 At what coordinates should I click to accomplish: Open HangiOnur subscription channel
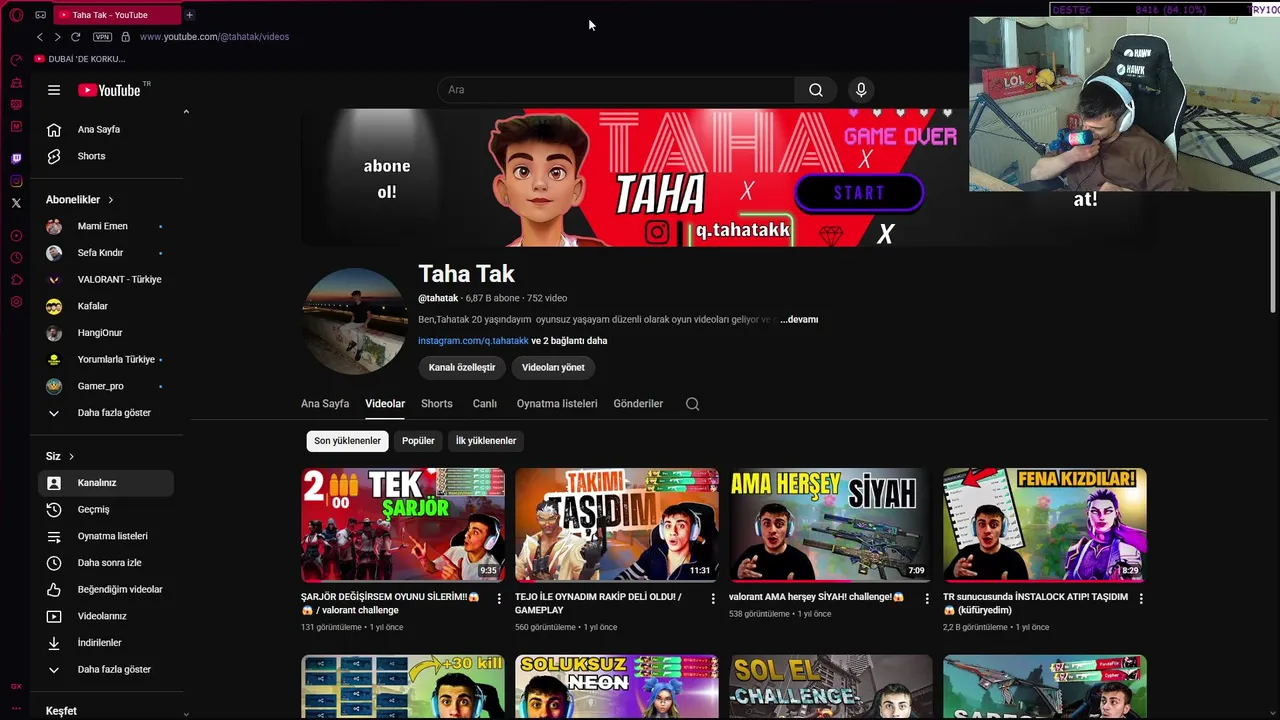click(x=106, y=333)
